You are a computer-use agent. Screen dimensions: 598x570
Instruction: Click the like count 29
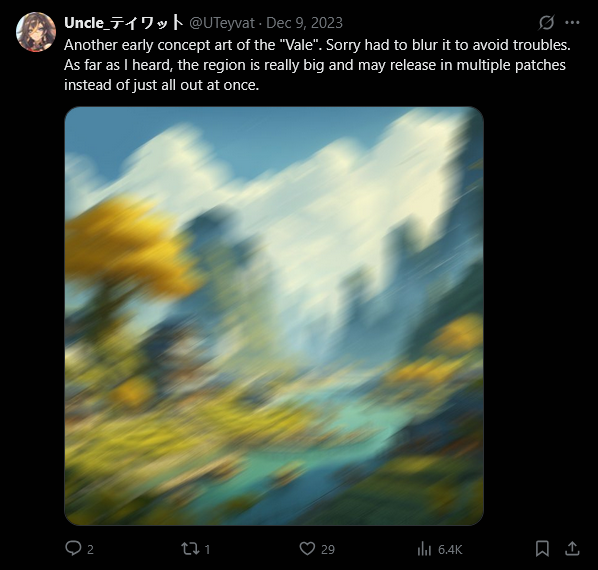(328, 549)
